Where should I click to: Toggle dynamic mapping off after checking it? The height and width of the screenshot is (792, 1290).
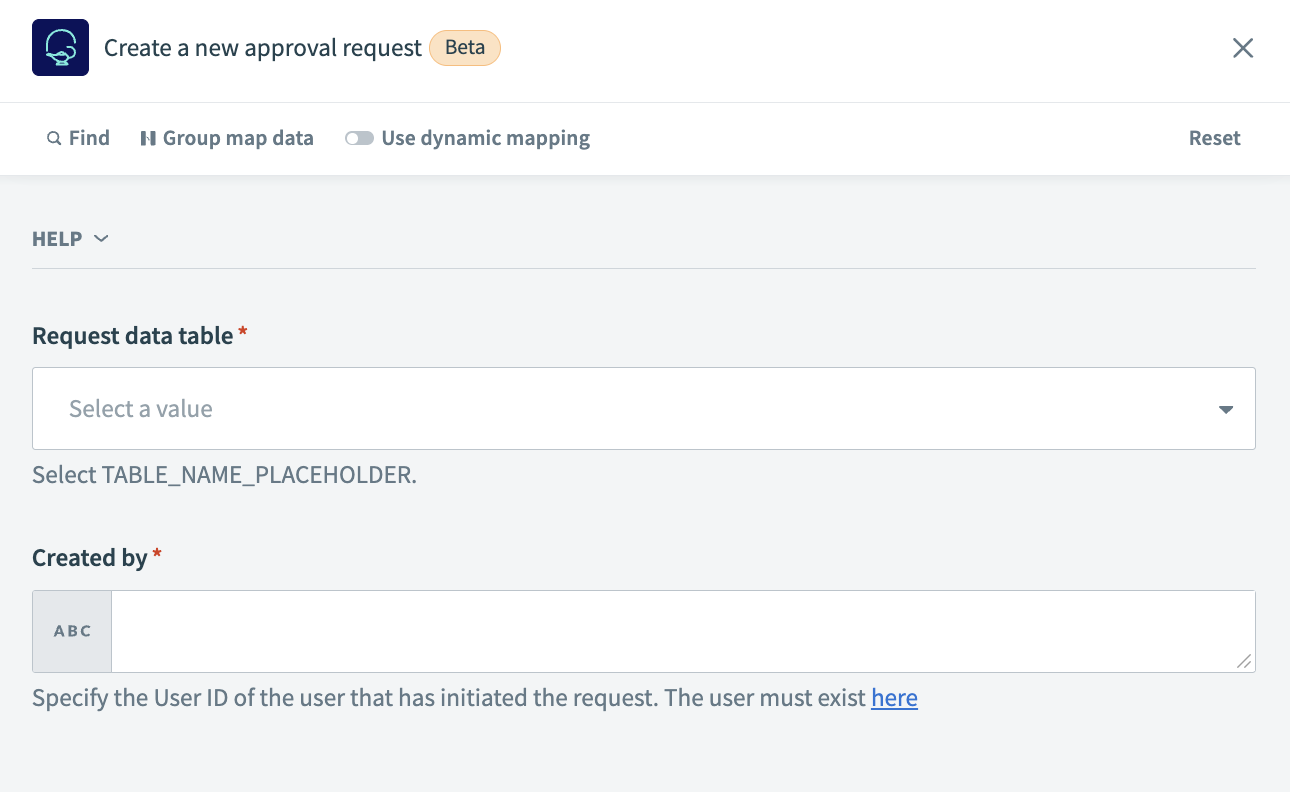(358, 138)
